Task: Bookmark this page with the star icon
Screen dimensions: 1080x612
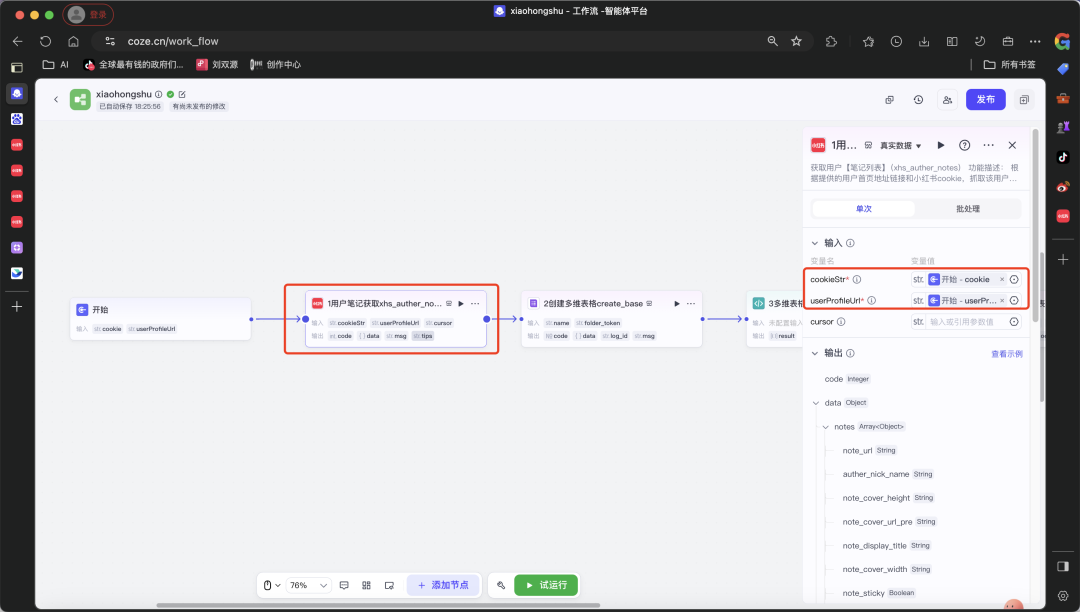Action: coord(796,41)
